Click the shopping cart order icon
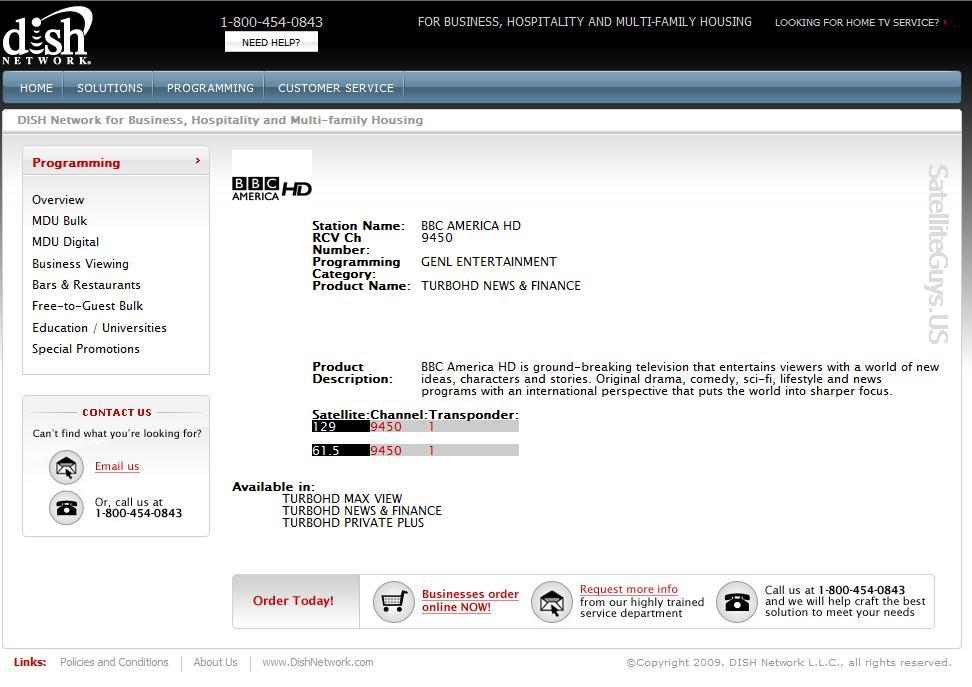972x687 pixels. click(394, 601)
